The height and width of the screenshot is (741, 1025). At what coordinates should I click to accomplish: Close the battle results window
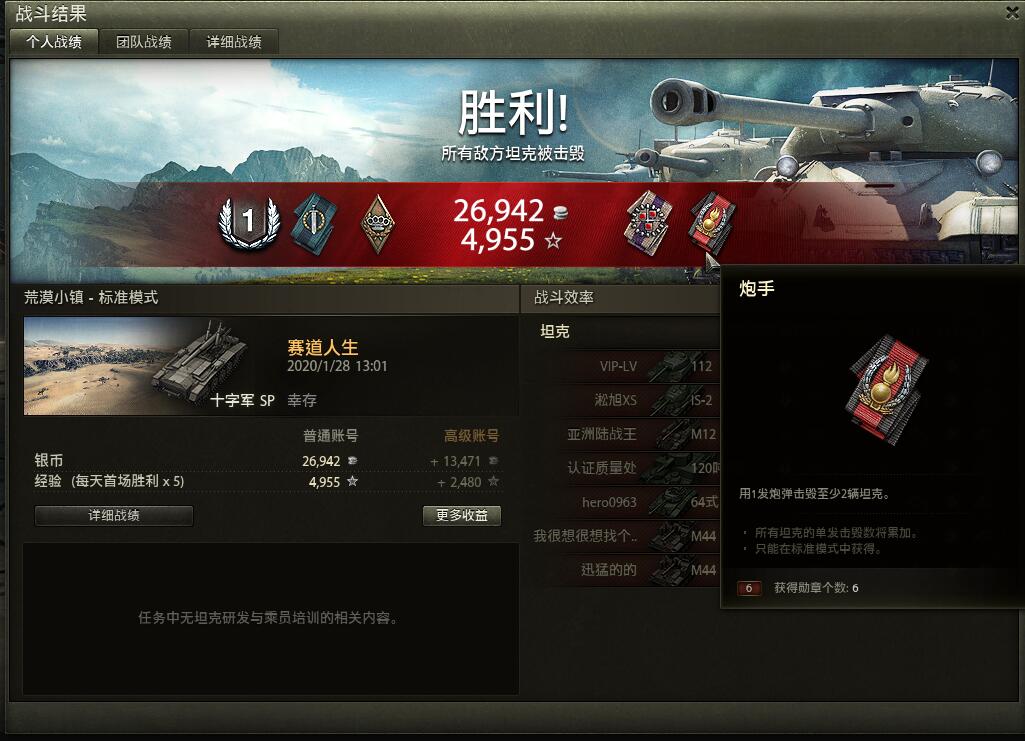coord(1013,12)
